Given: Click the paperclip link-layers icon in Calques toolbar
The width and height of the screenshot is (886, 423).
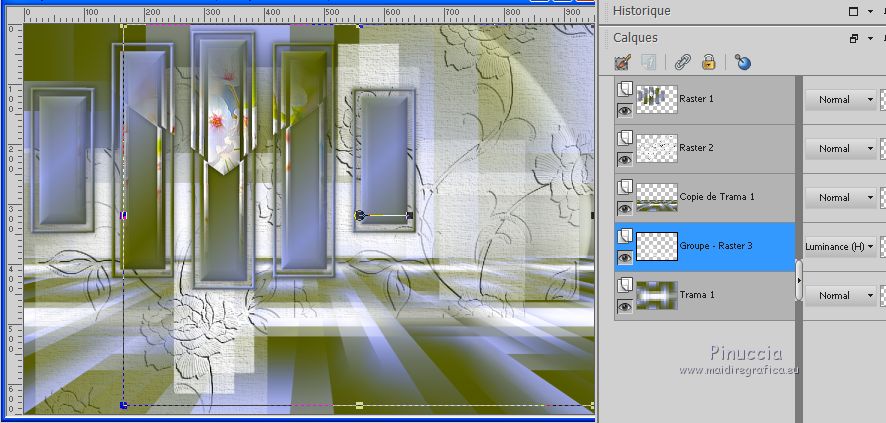Looking at the screenshot, I should 683,62.
